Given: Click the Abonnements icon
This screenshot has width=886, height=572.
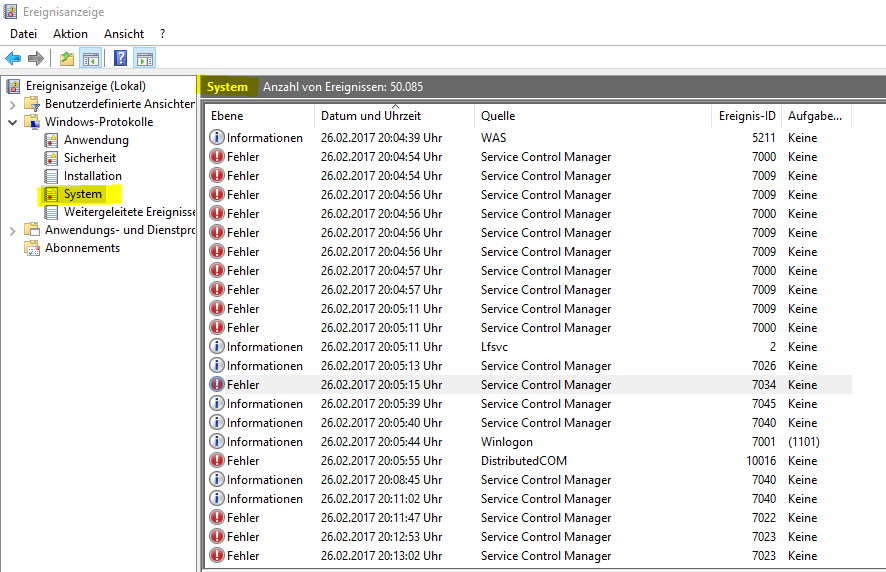Looking at the screenshot, I should click(32, 248).
